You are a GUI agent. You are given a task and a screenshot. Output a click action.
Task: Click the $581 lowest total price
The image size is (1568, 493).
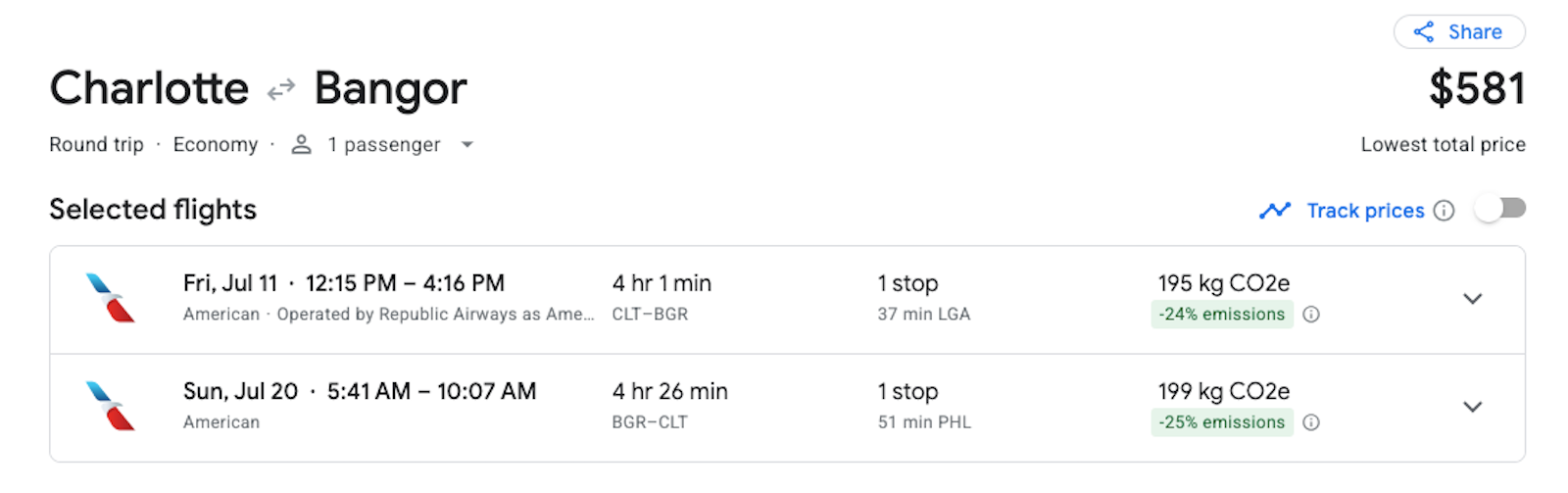click(1477, 89)
